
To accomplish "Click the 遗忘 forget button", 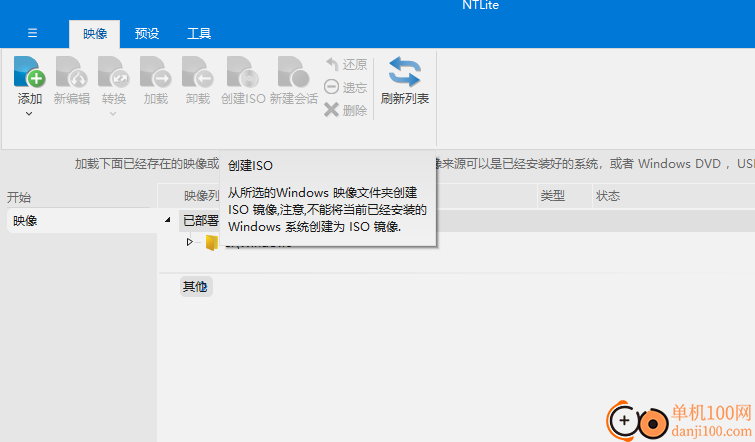I will (x=346, y=87).
